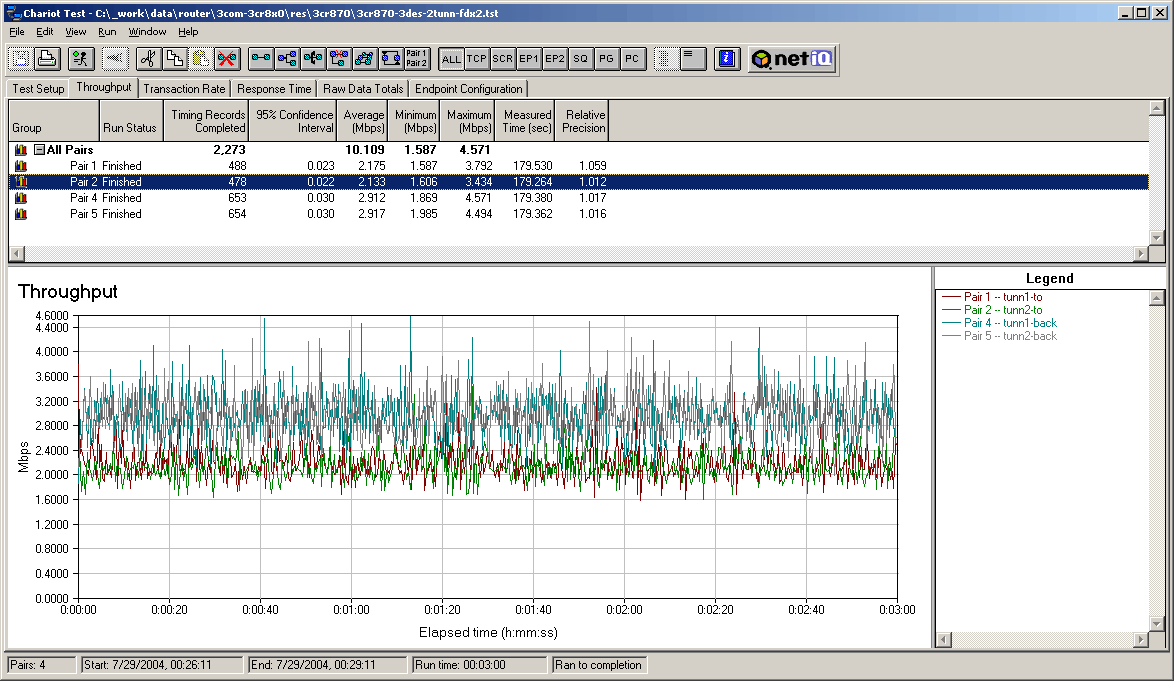Toggle the ALL pairs filter button

pyautogui.click(x=451, y=59)
